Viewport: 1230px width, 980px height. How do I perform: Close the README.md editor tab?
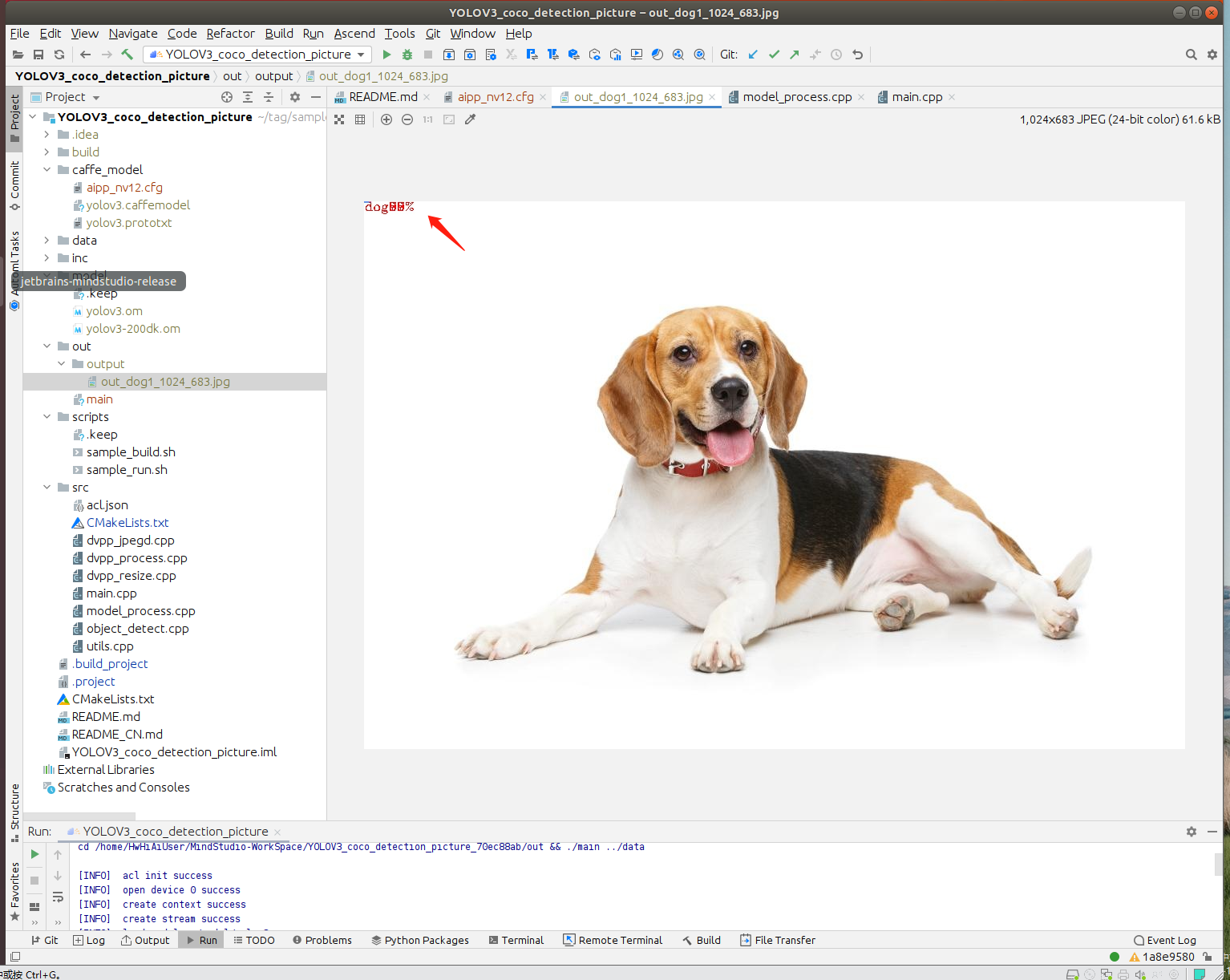pyautogui.click(x=427, y=97)
